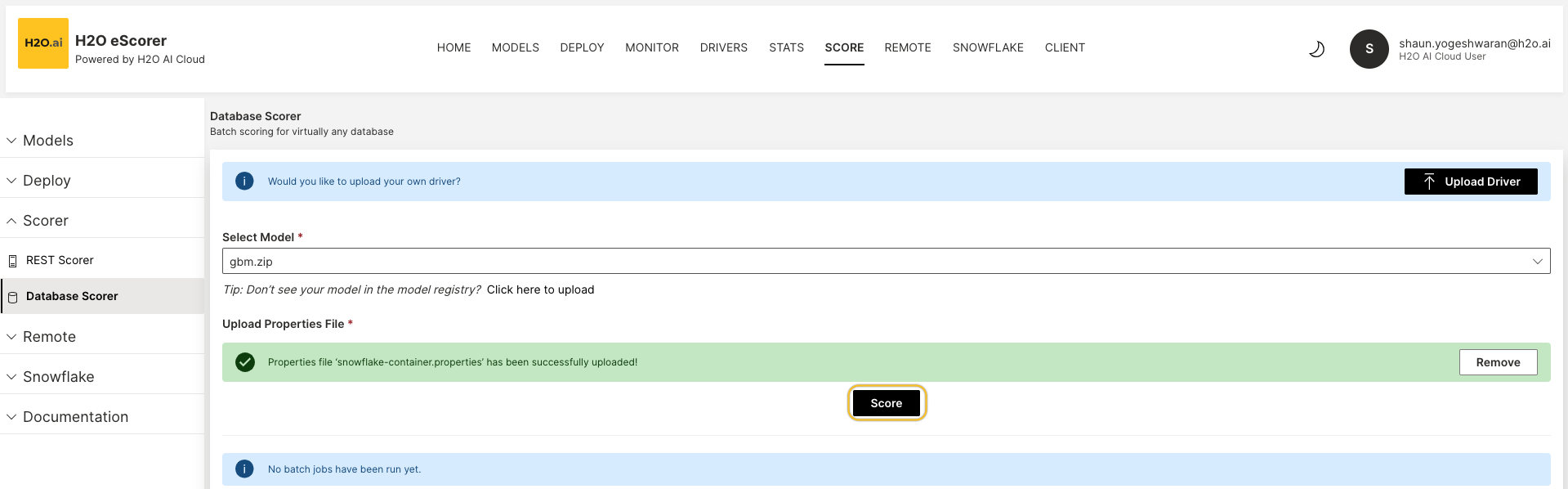
Task: Expand the Snowflake sidebar section
Action: 58,377
